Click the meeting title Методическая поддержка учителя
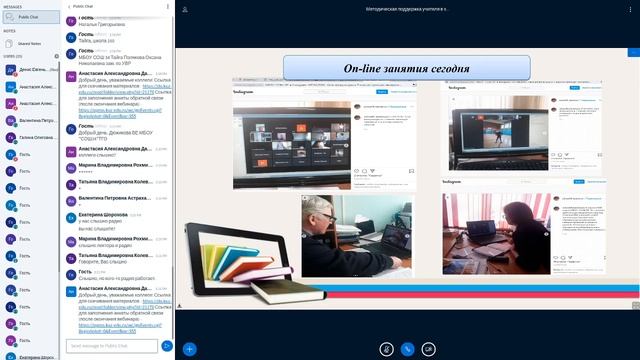 [x=407, y=9]
